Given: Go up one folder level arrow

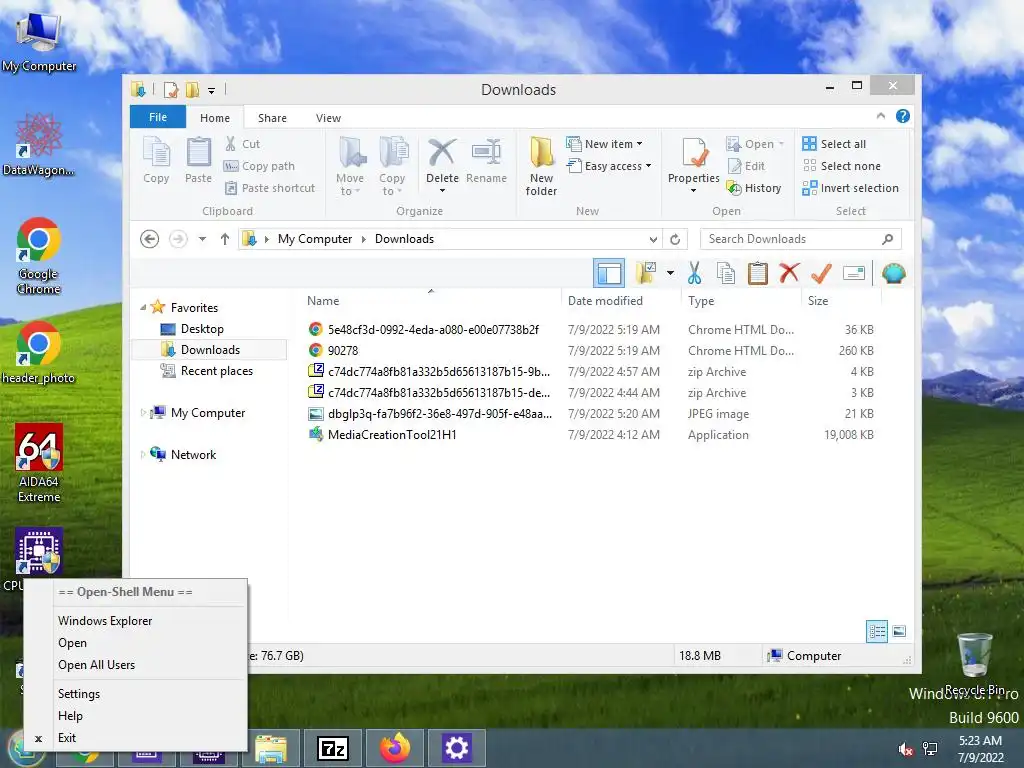Looking at the screenshot, I should tap(225, 239).
